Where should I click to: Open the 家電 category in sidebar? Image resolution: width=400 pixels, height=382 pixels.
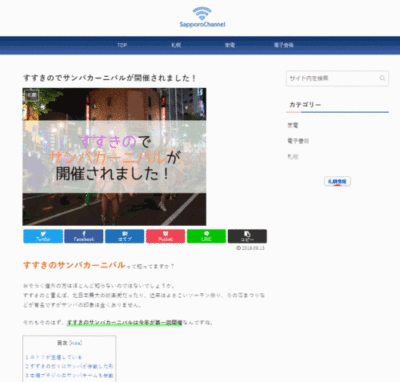[x=293, y=125]
